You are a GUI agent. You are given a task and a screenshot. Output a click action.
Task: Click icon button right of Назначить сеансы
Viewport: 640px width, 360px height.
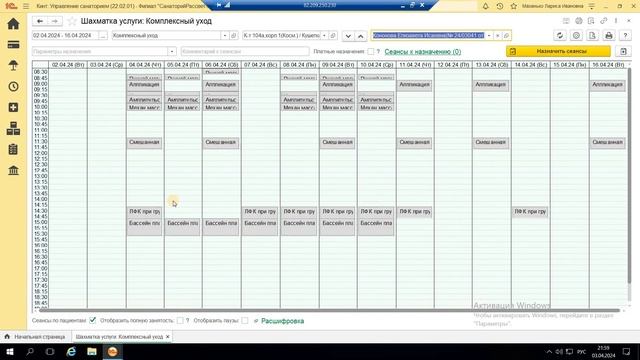623,51
